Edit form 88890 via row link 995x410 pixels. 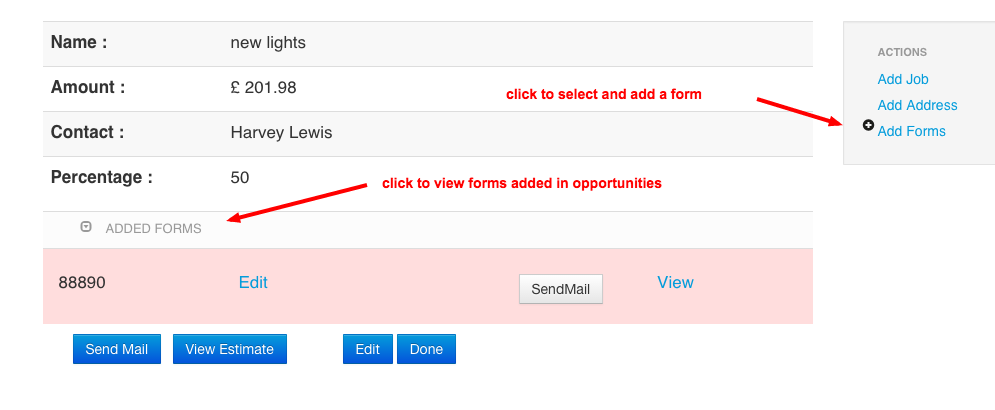pos(253,282)
